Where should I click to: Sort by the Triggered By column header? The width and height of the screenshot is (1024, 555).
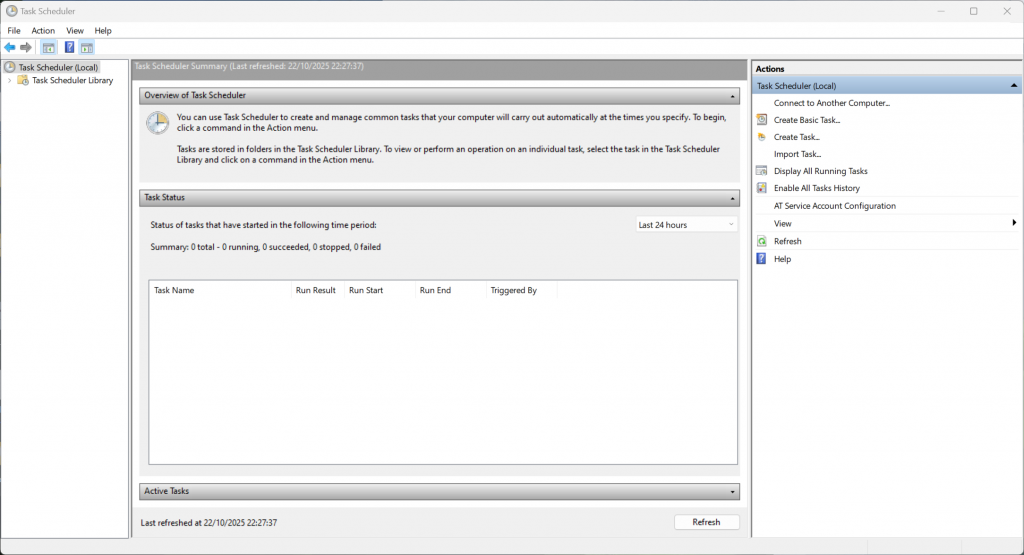521,290
